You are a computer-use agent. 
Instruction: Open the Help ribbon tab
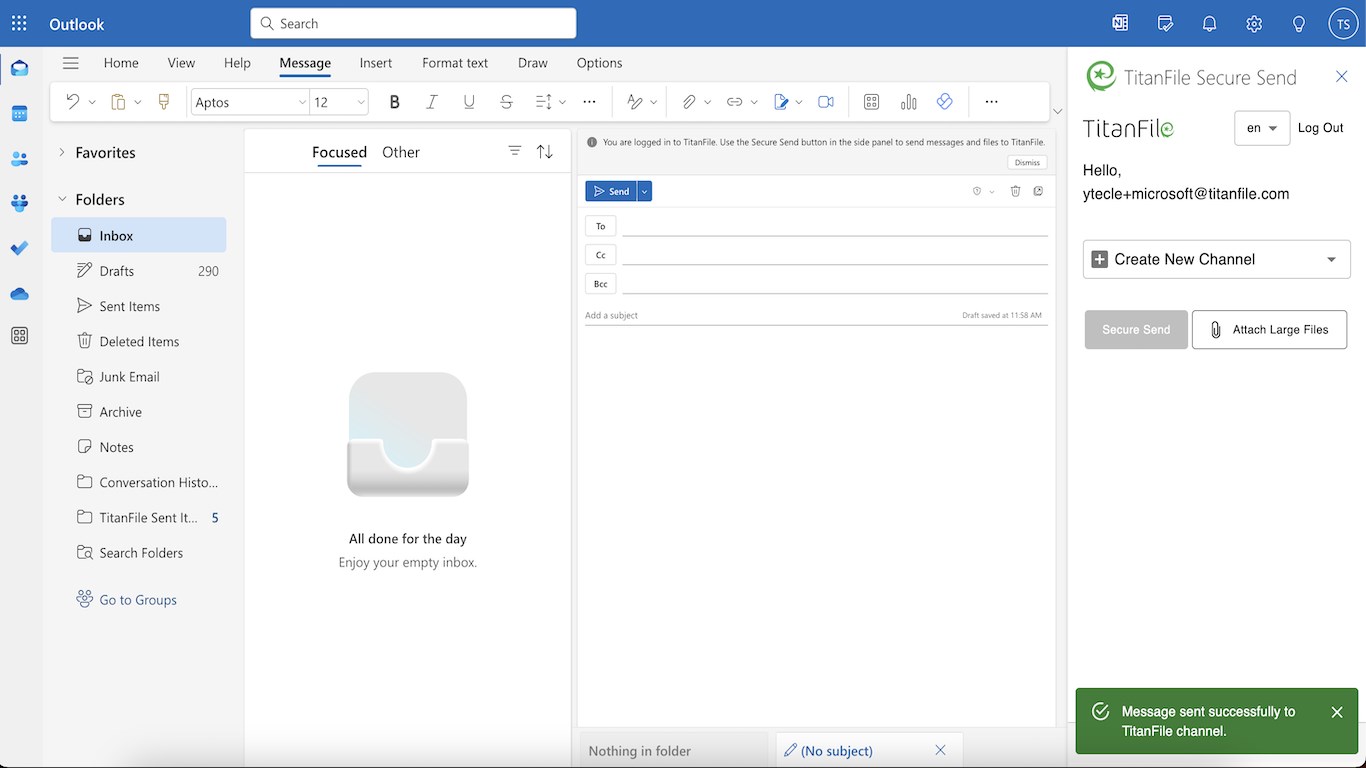click(237, 63)
